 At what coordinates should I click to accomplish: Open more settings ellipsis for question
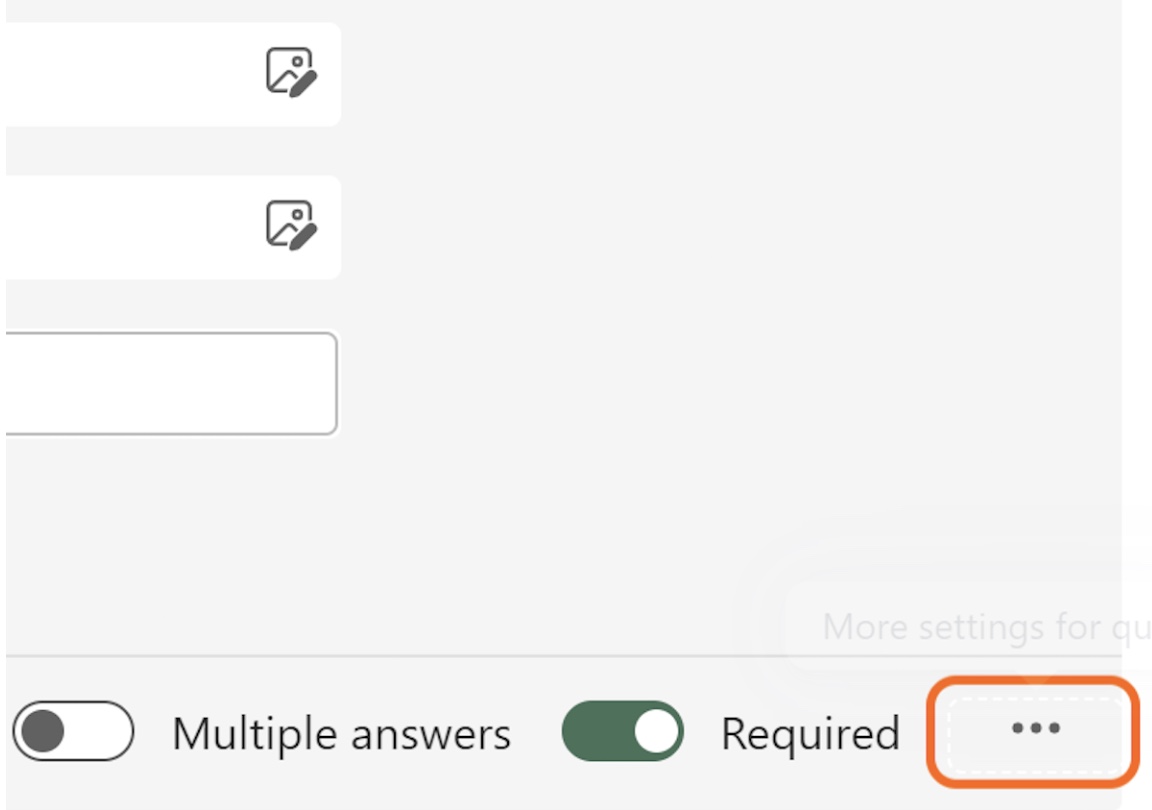click(1035, 729)
